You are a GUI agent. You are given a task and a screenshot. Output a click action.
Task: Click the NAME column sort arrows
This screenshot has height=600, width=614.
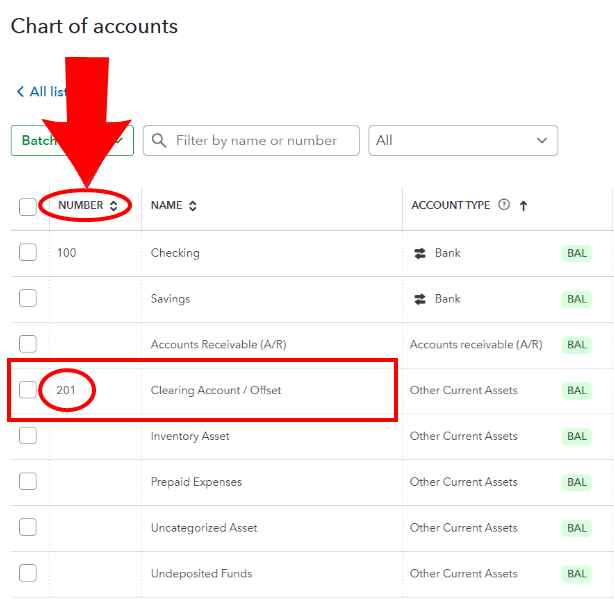[x=193, y=206]
